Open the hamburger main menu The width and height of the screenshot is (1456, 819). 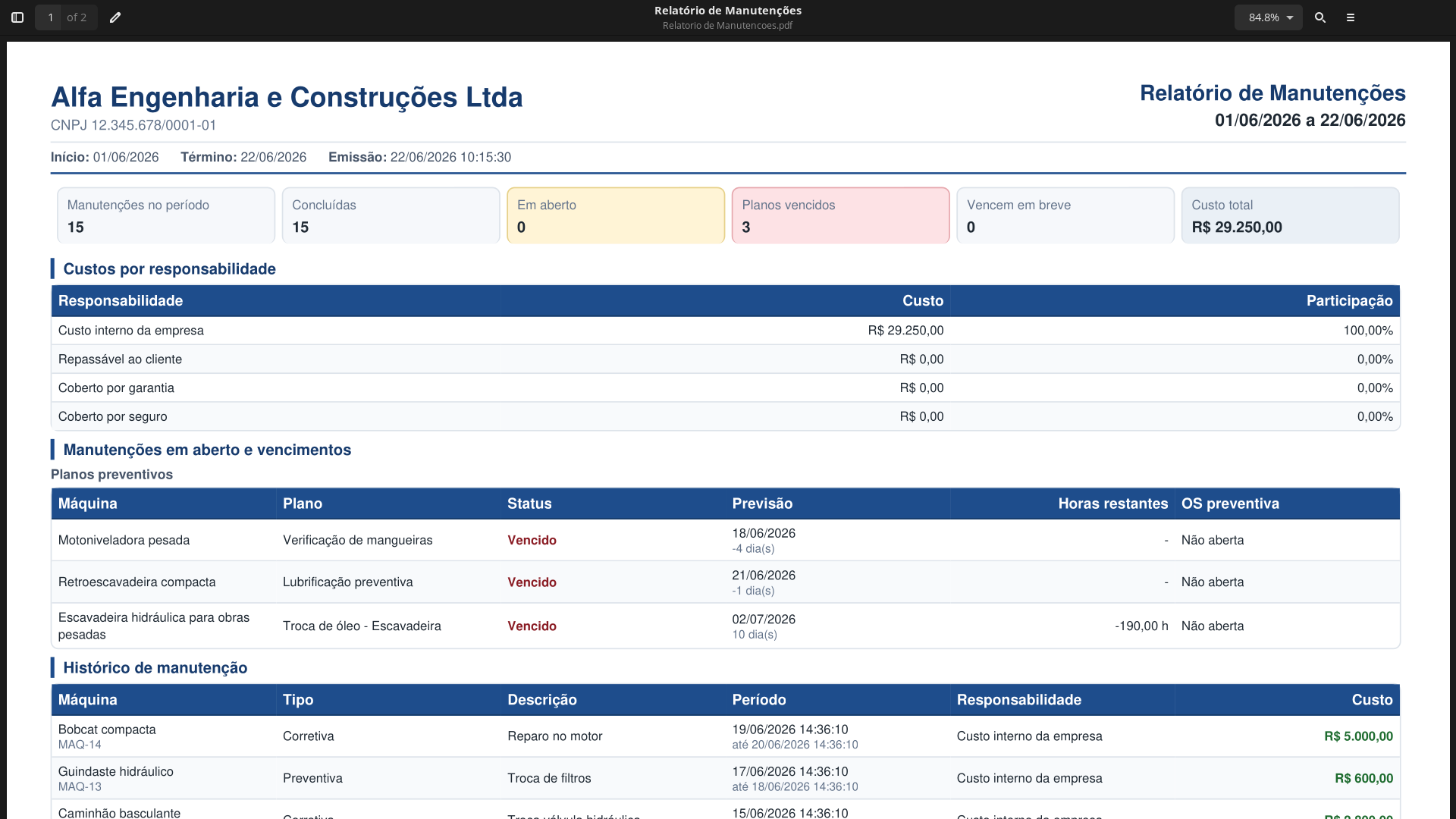click(x=1351, y=17)
